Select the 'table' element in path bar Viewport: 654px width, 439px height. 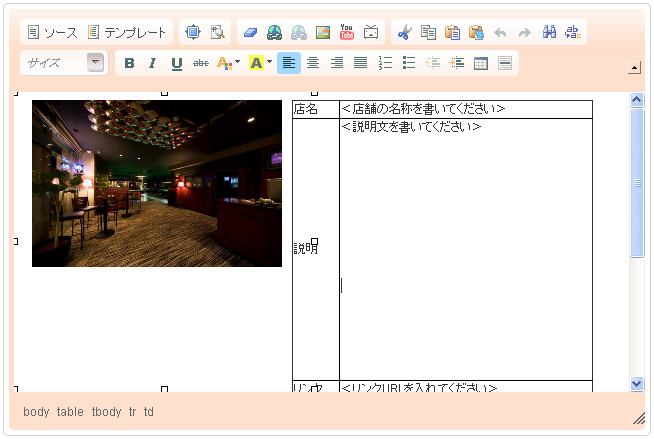pos(70,412)
